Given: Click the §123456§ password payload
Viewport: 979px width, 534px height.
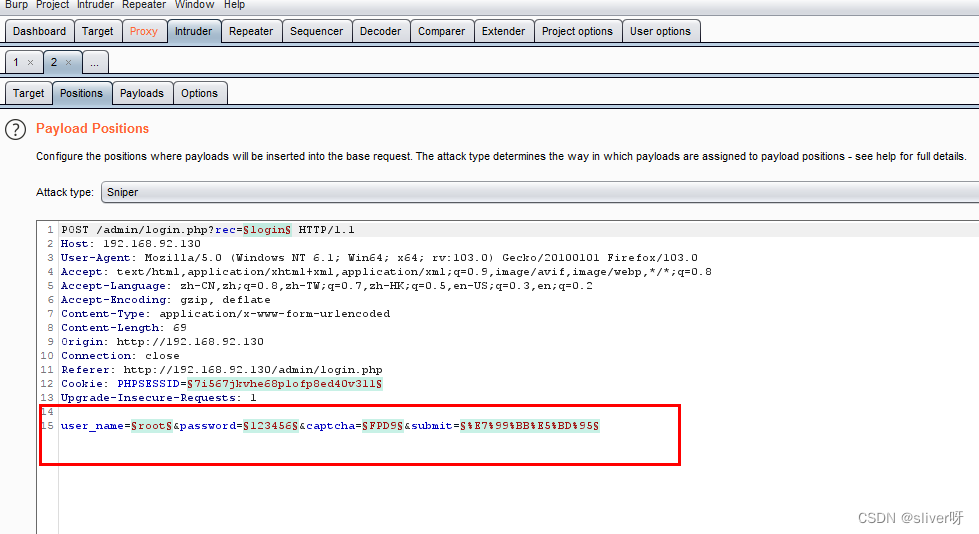Looking at the screenshot, I should pos(271,425).
